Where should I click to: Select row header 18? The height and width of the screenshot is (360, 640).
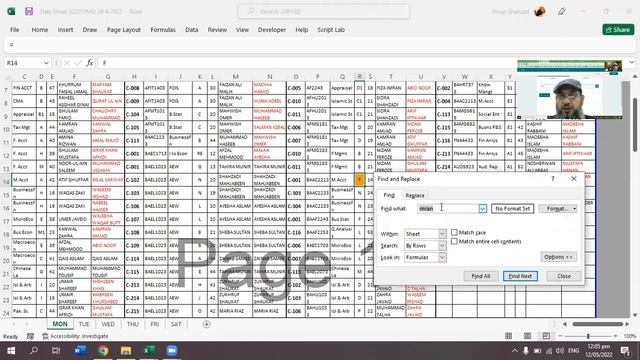6,234
